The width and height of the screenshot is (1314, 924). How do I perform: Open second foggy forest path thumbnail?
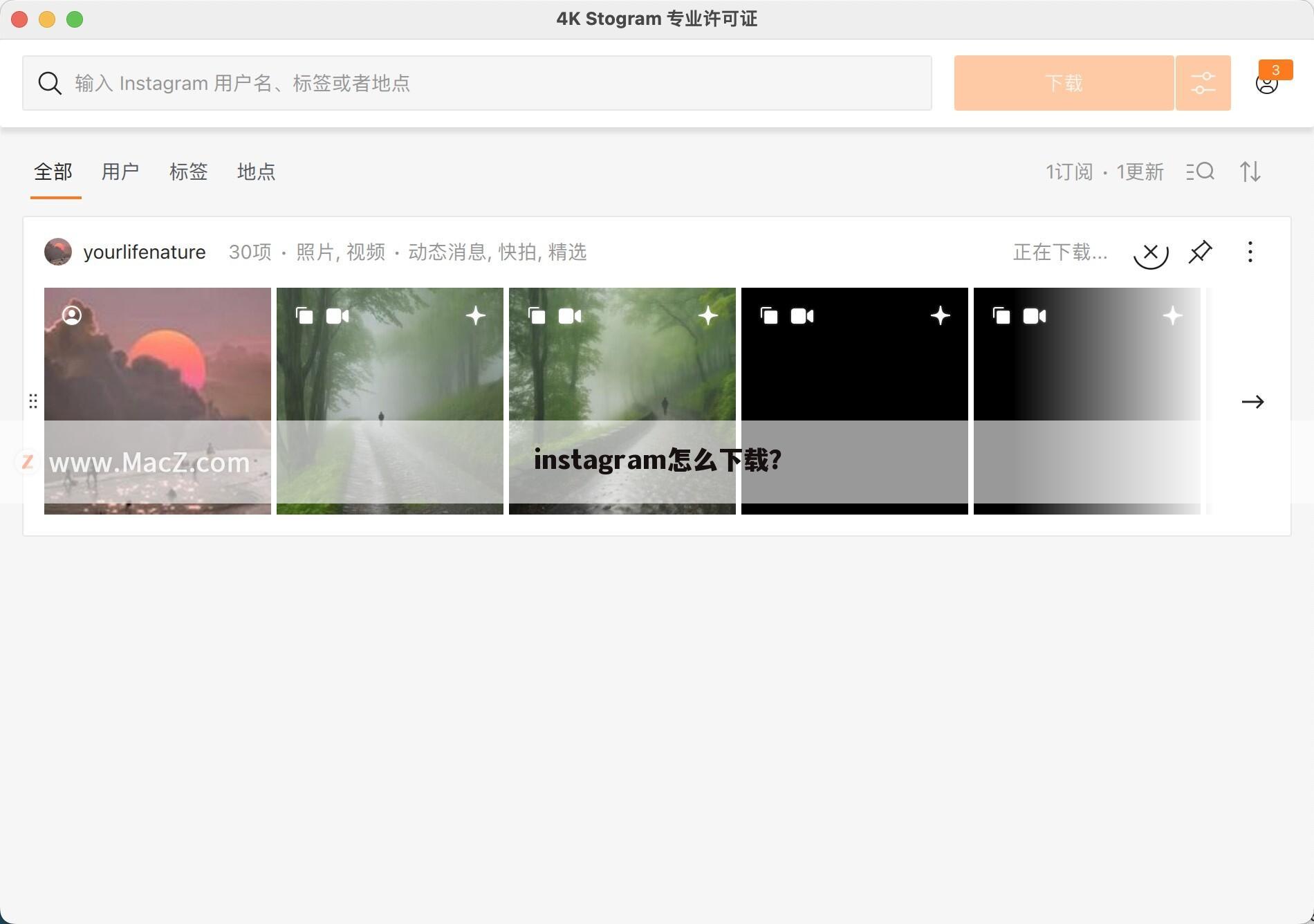[x=622, y=401]
